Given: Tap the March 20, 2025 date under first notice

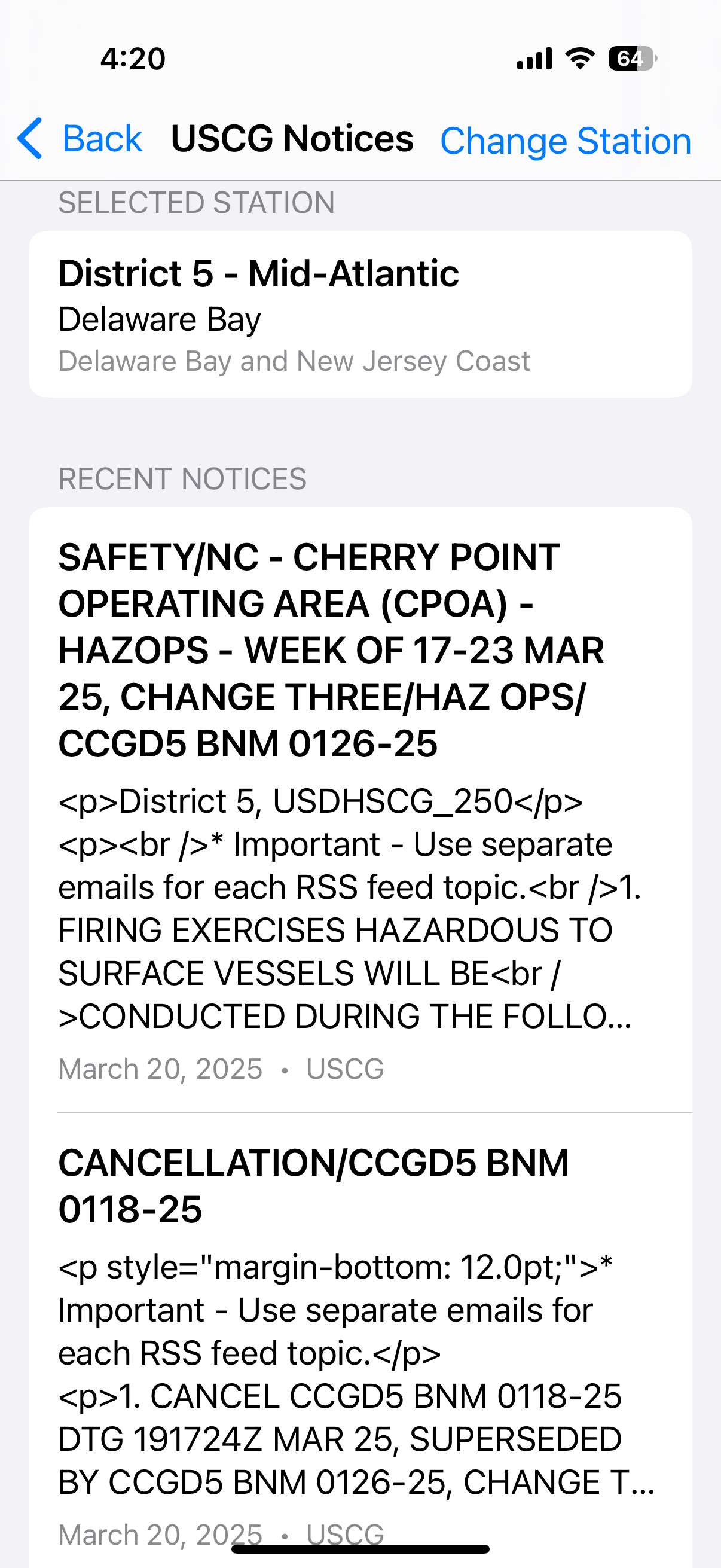Looking at the screenshot, I should tap(160, 1068).
